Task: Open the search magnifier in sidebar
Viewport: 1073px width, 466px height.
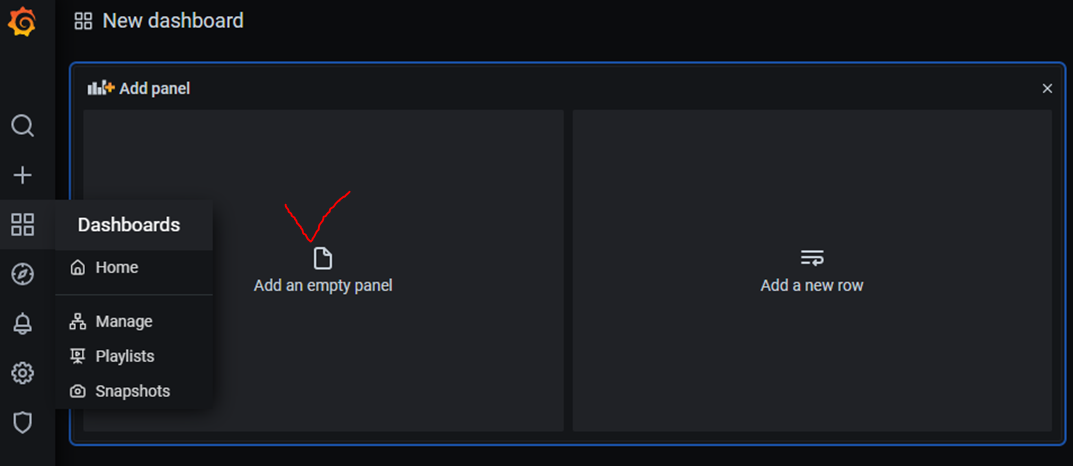Action: [23, 126]
